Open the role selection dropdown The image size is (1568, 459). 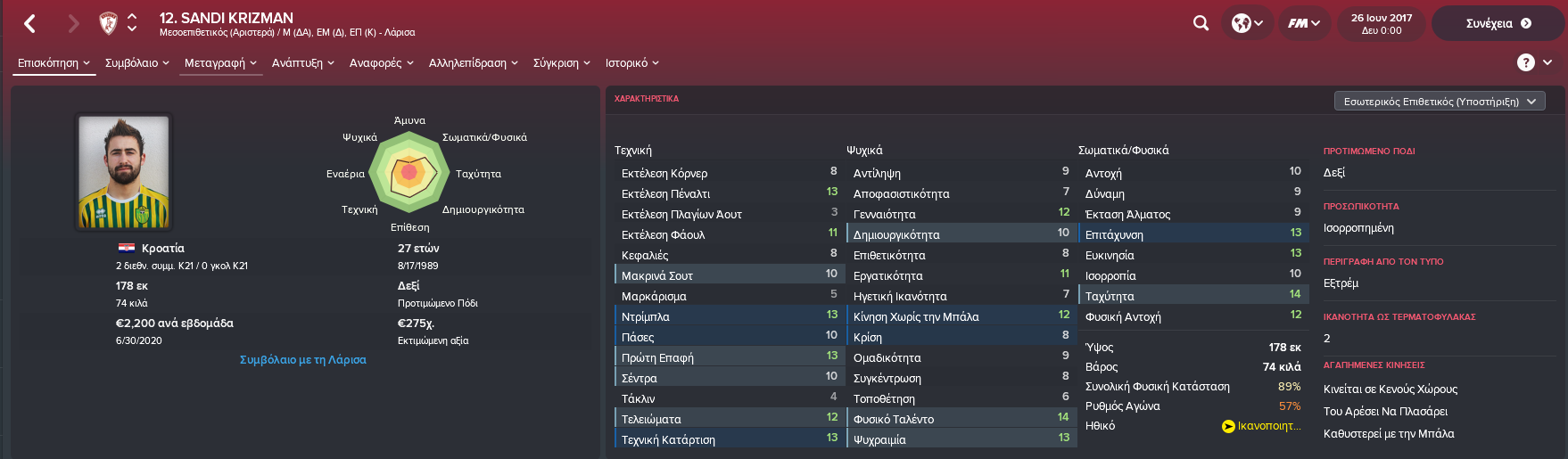pos(1440,102)
